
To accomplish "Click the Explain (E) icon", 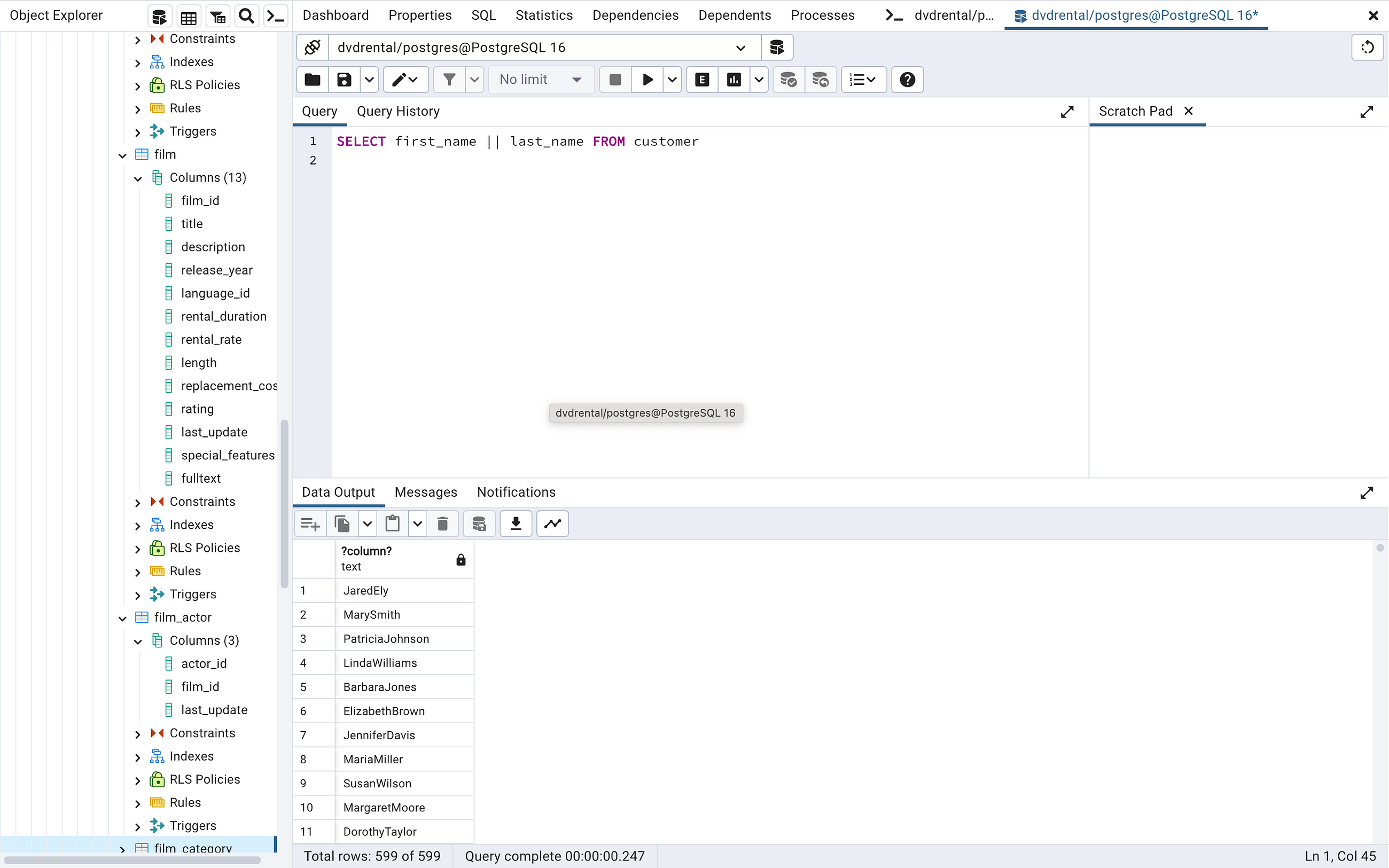I will tap(702, 79).
